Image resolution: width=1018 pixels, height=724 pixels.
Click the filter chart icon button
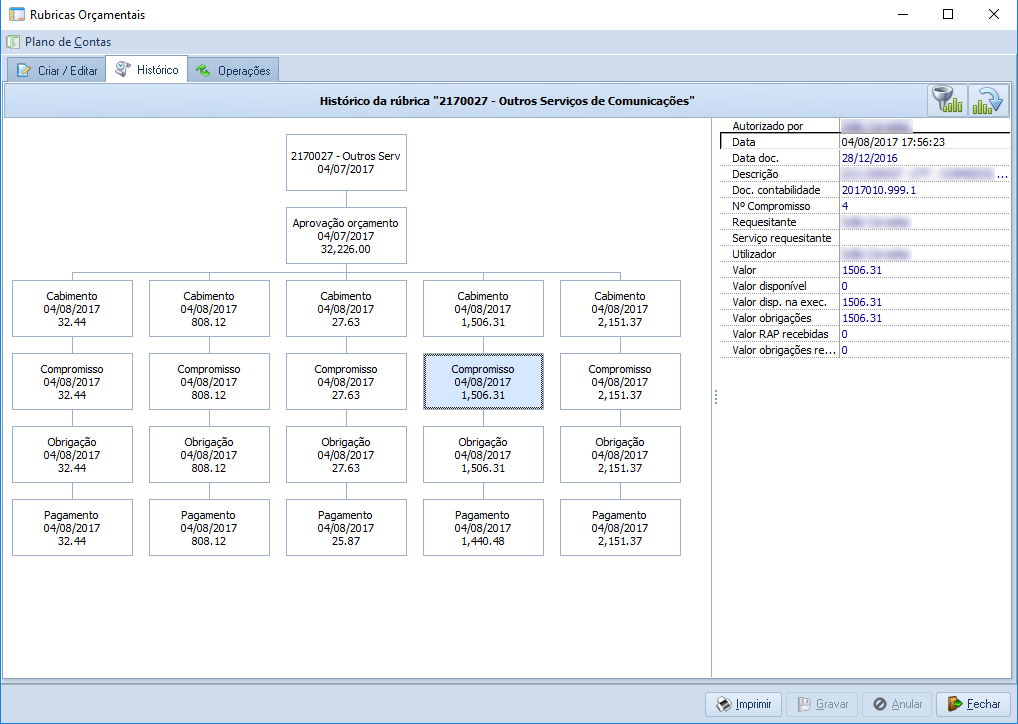coord(947,101)
